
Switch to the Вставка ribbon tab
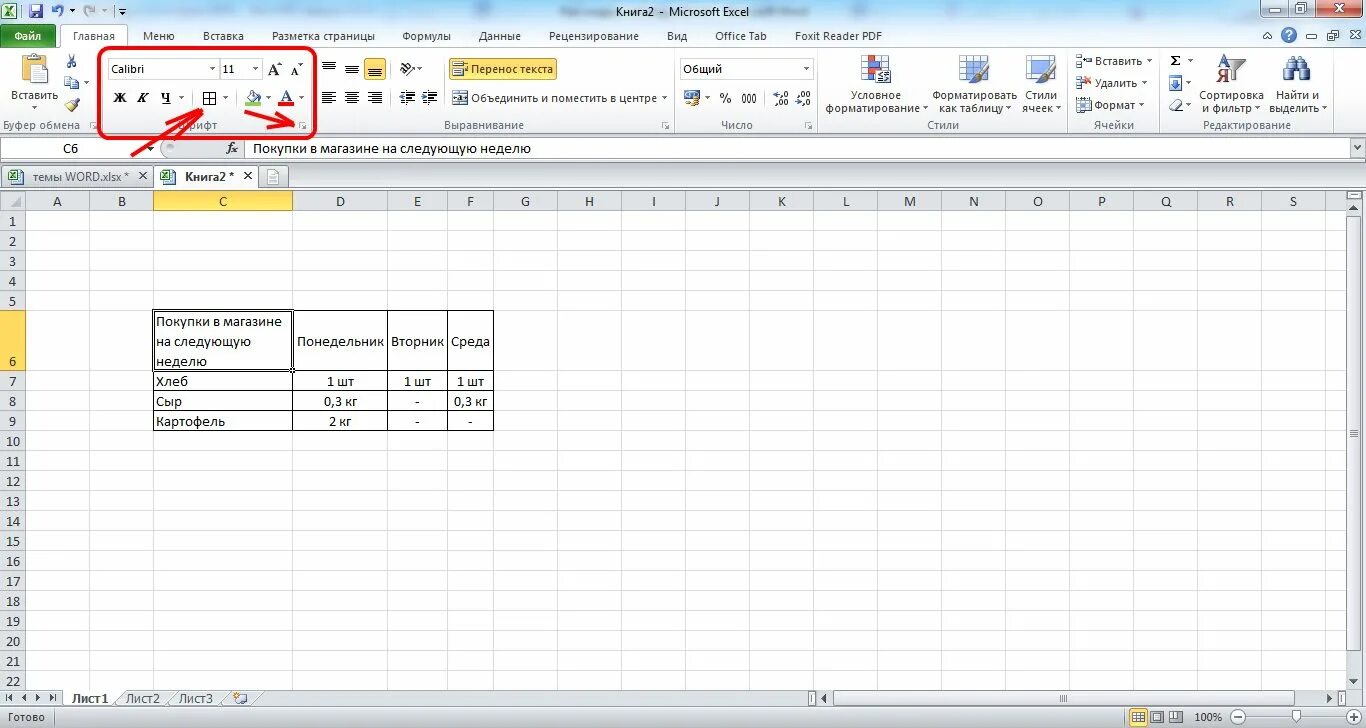(222, 36)
